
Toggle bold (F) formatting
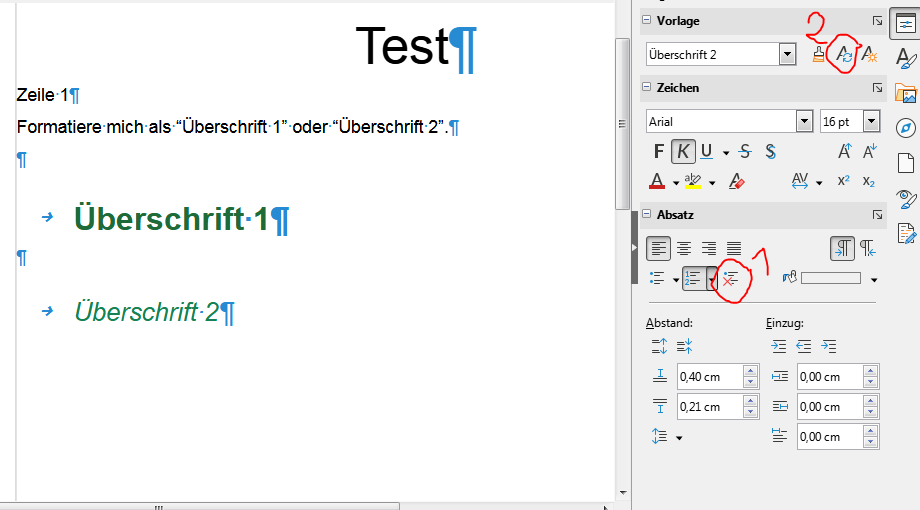click(x=658, y=152)
